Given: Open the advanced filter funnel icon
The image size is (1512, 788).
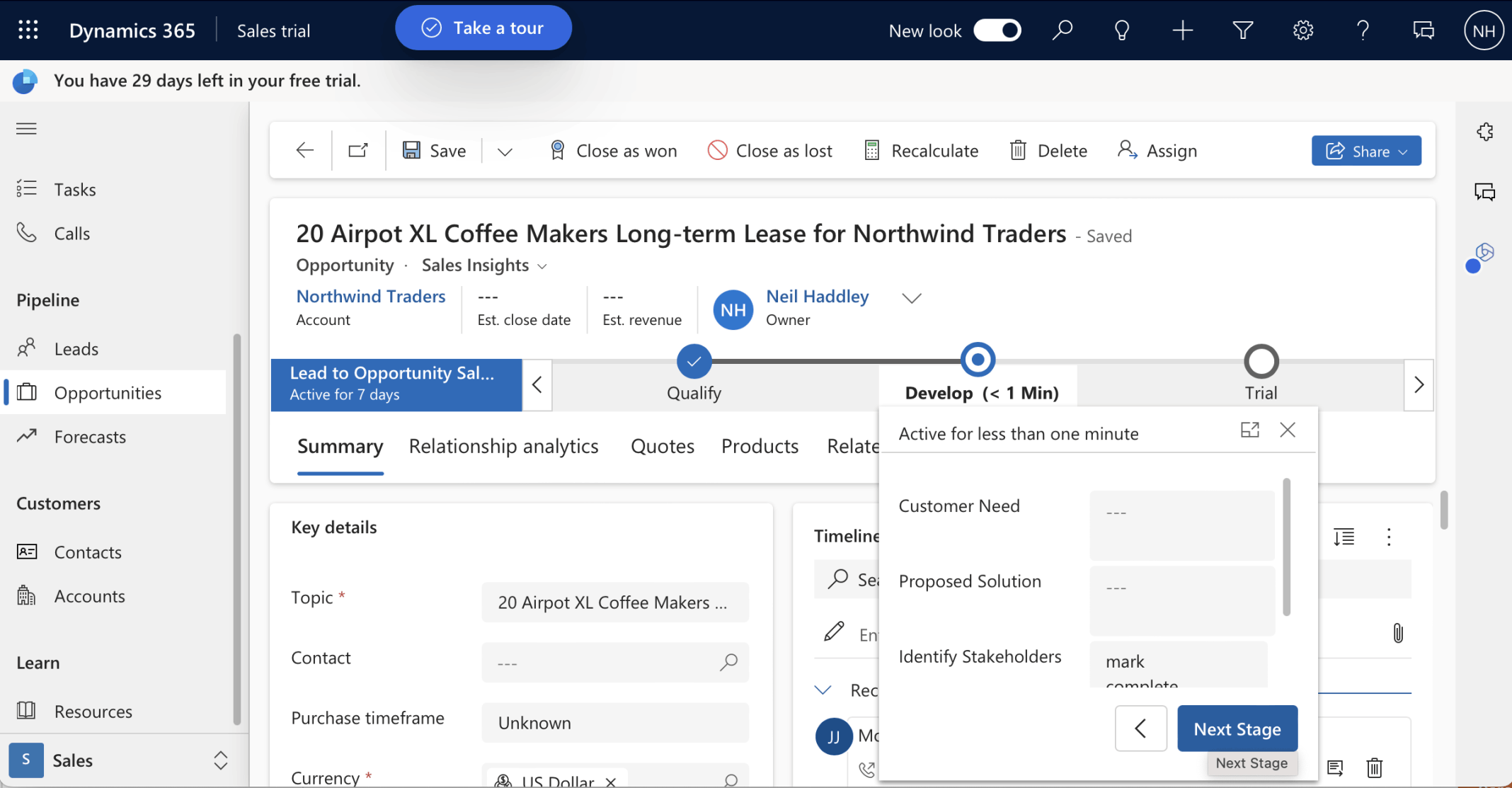Looking at the screenshot, I should (x=1242, y=30).
